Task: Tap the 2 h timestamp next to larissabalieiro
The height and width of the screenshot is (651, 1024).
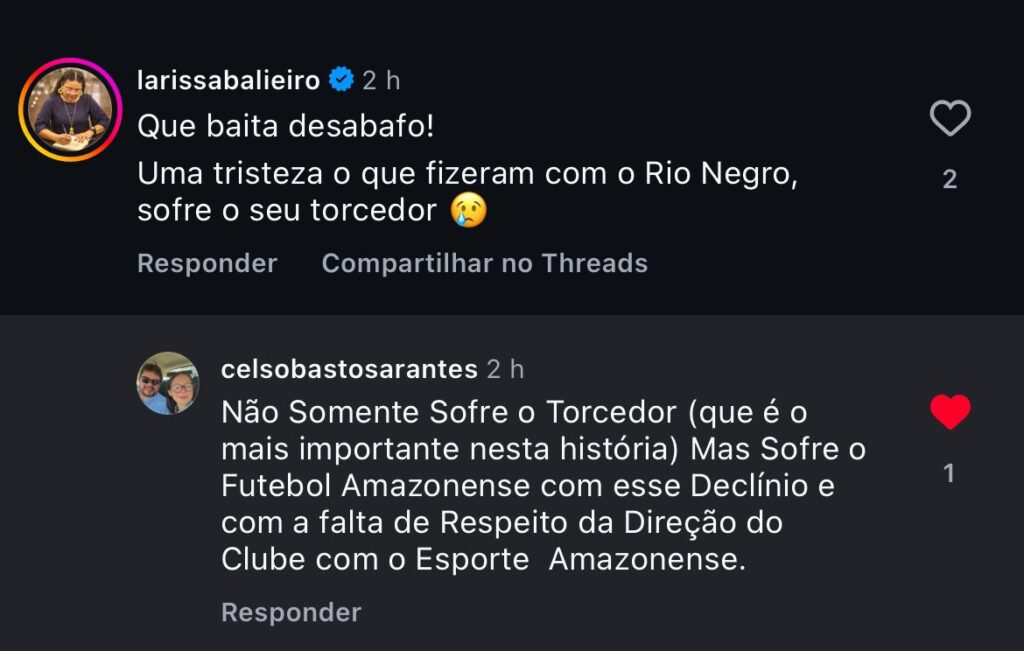Action: click(381, 80)
